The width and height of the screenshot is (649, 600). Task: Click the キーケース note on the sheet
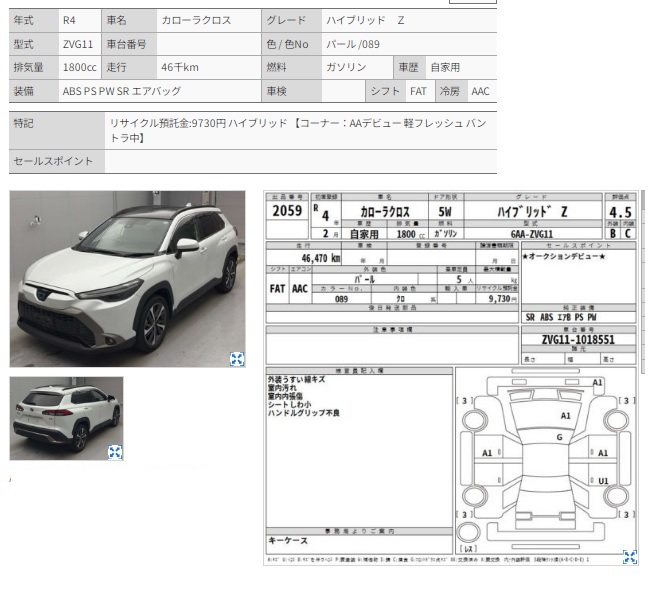pos(288,541)
